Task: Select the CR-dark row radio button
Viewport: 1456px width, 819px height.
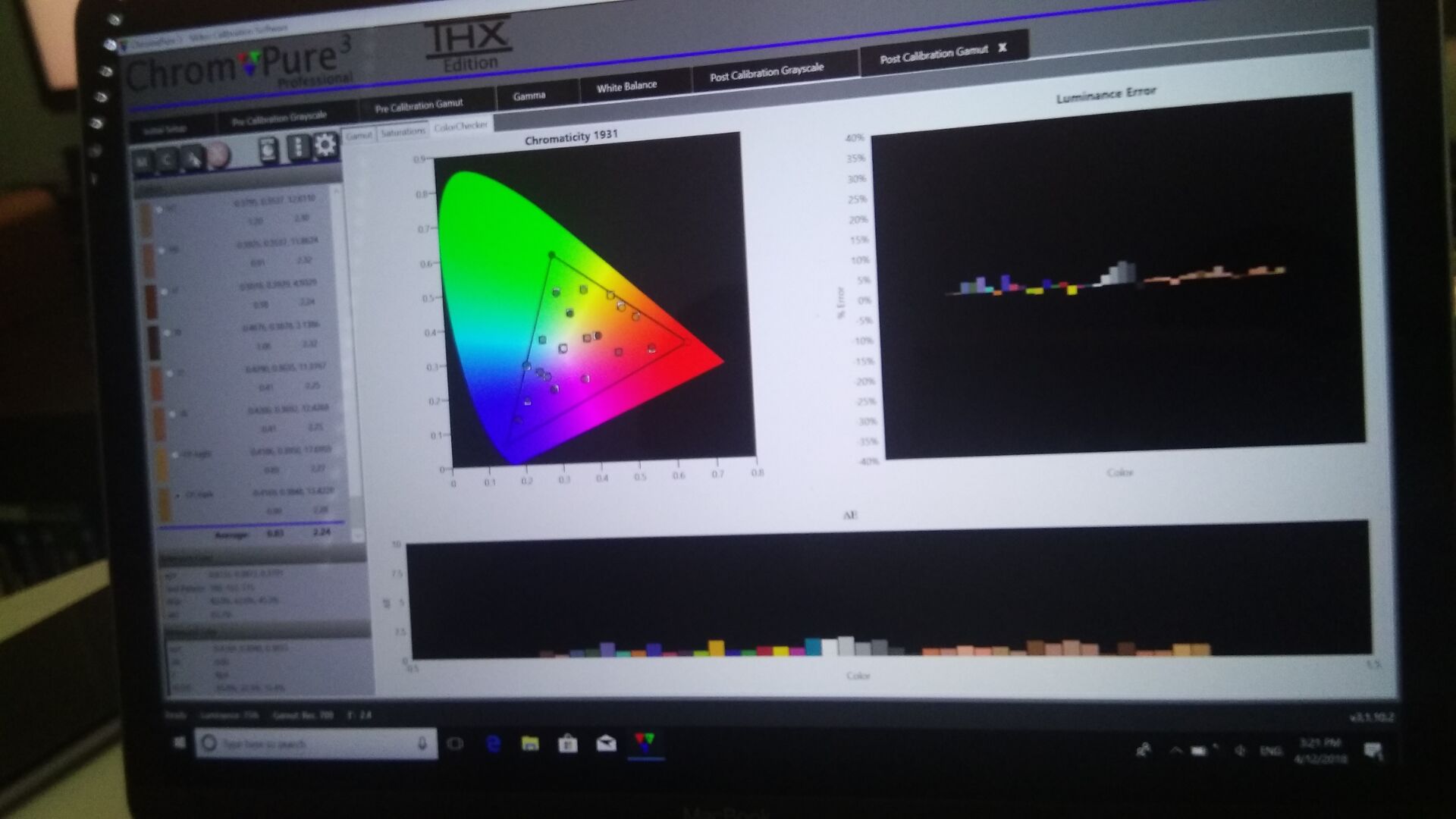Action: coord(179,495)
